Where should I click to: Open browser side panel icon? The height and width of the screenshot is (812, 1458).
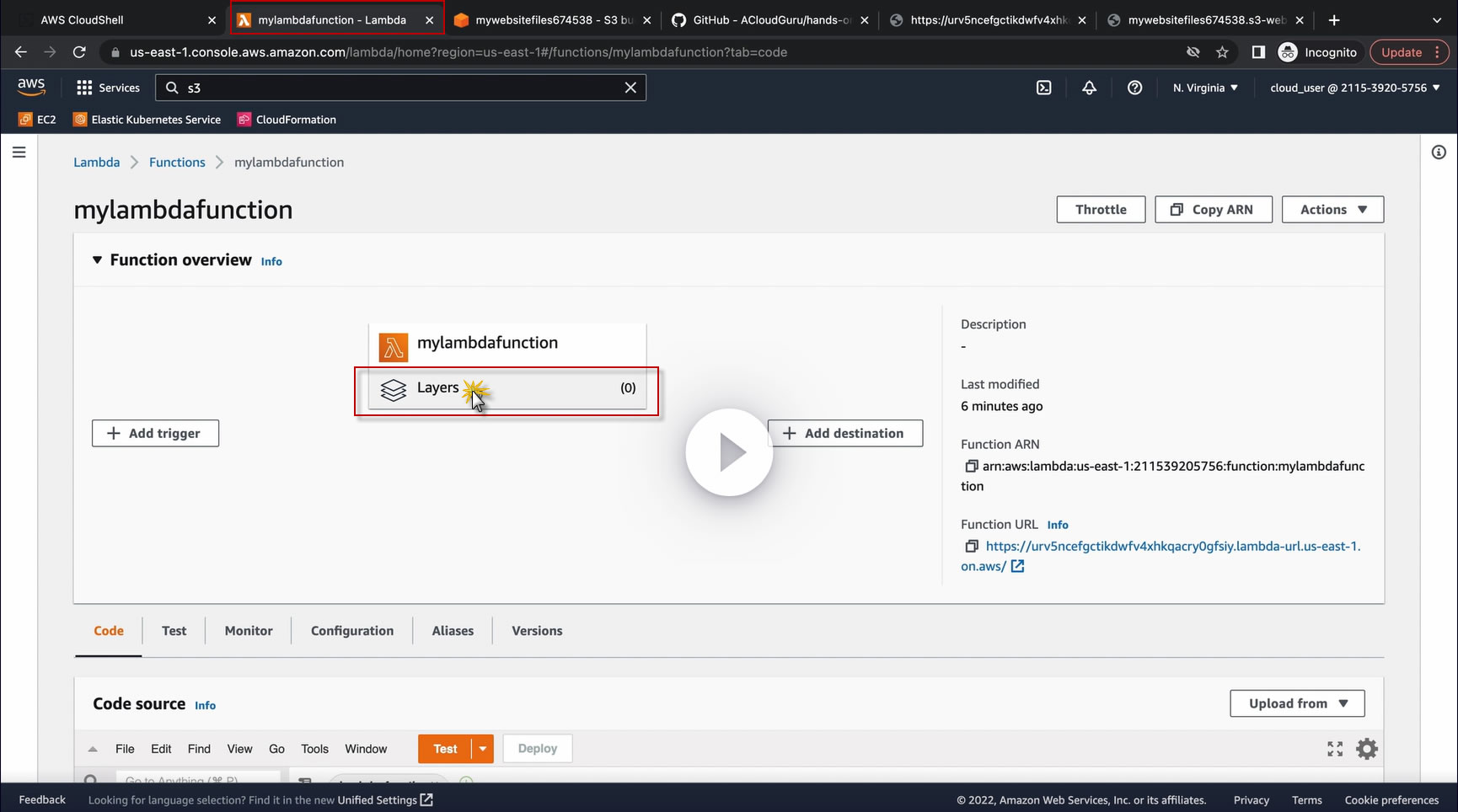click(1258, 52)
